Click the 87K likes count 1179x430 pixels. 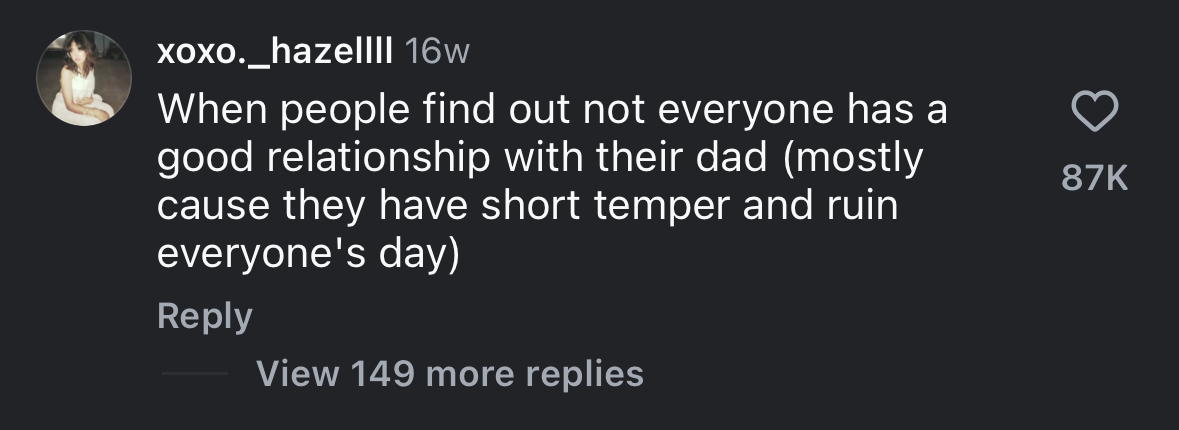1094,180
